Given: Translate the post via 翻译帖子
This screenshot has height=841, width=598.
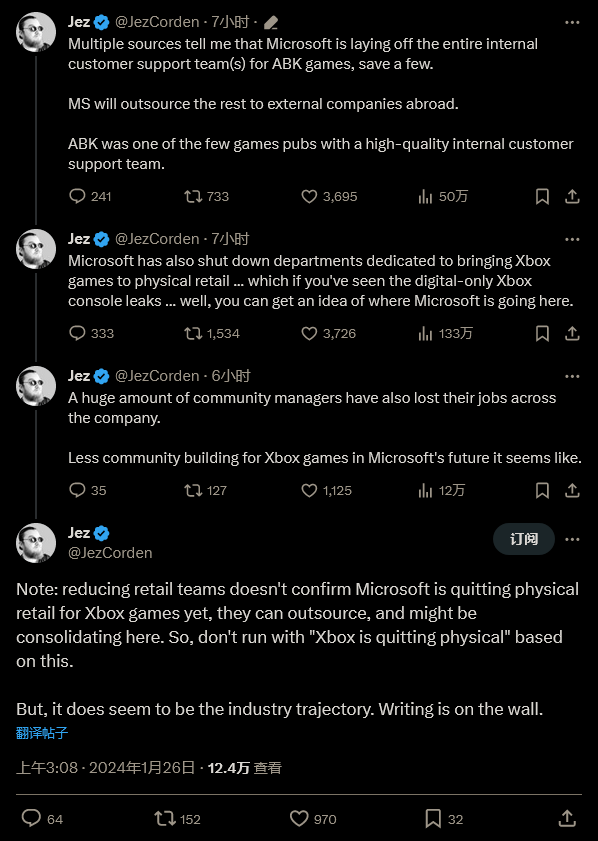Looking at the screenshot, I should click(42, 733).
